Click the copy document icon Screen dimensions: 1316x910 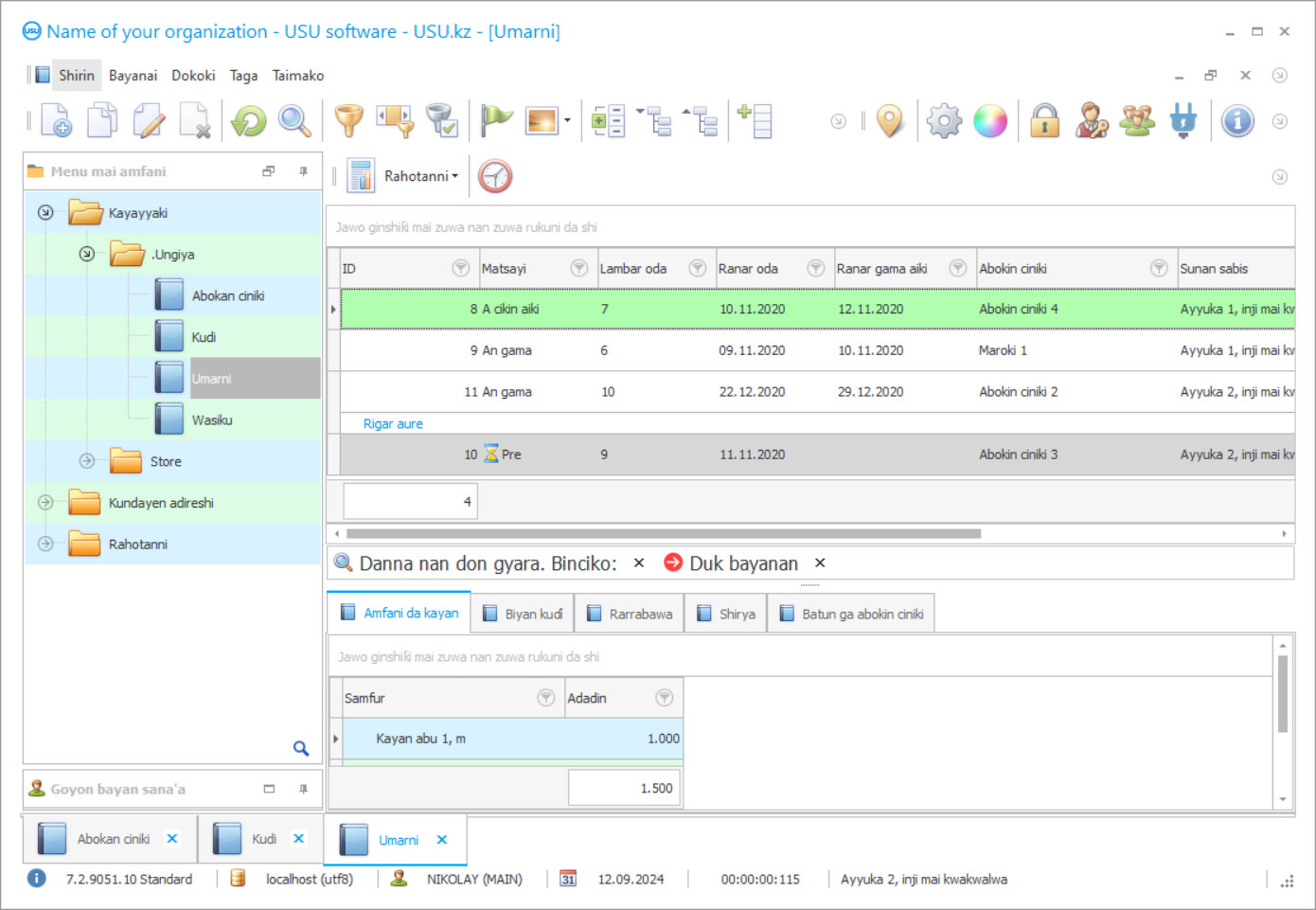click(102, 120)
